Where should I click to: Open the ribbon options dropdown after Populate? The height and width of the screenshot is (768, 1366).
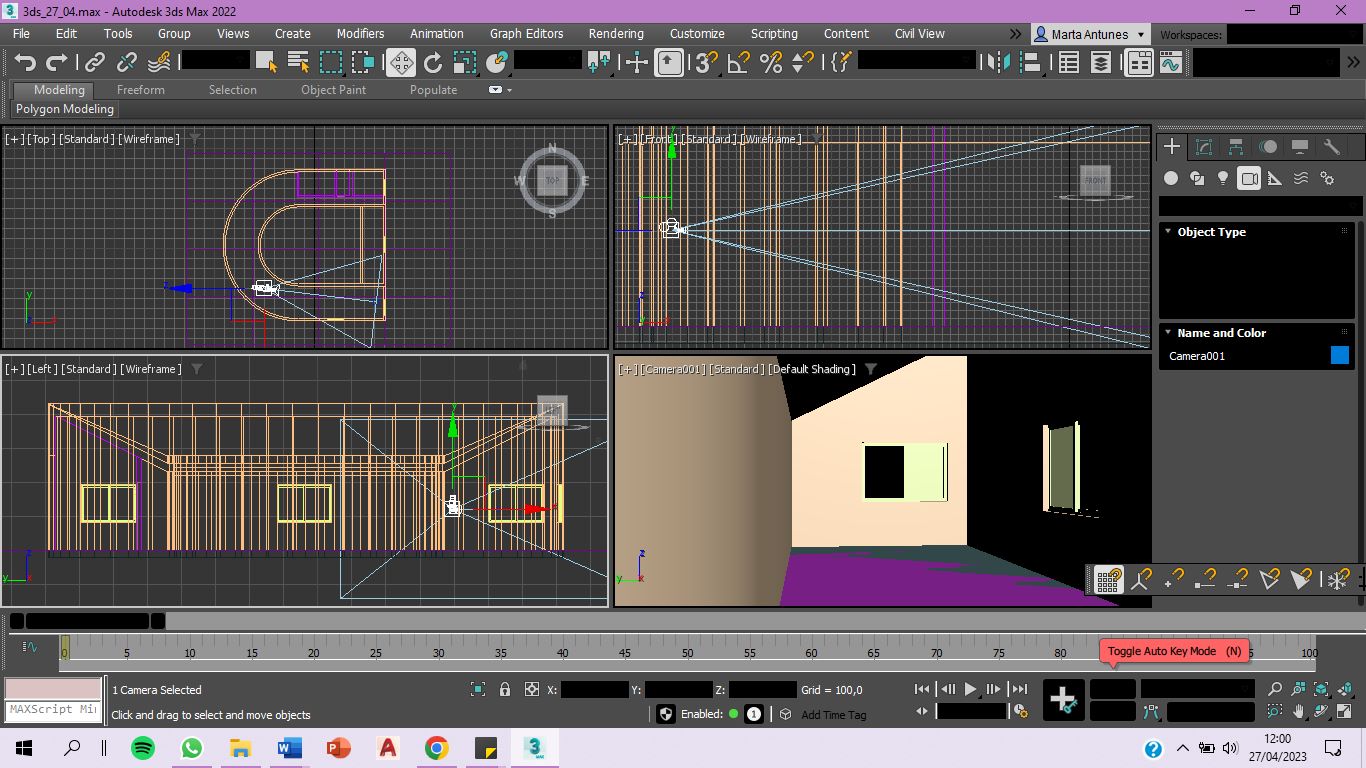pyautogui.click(x=500, y=90)
